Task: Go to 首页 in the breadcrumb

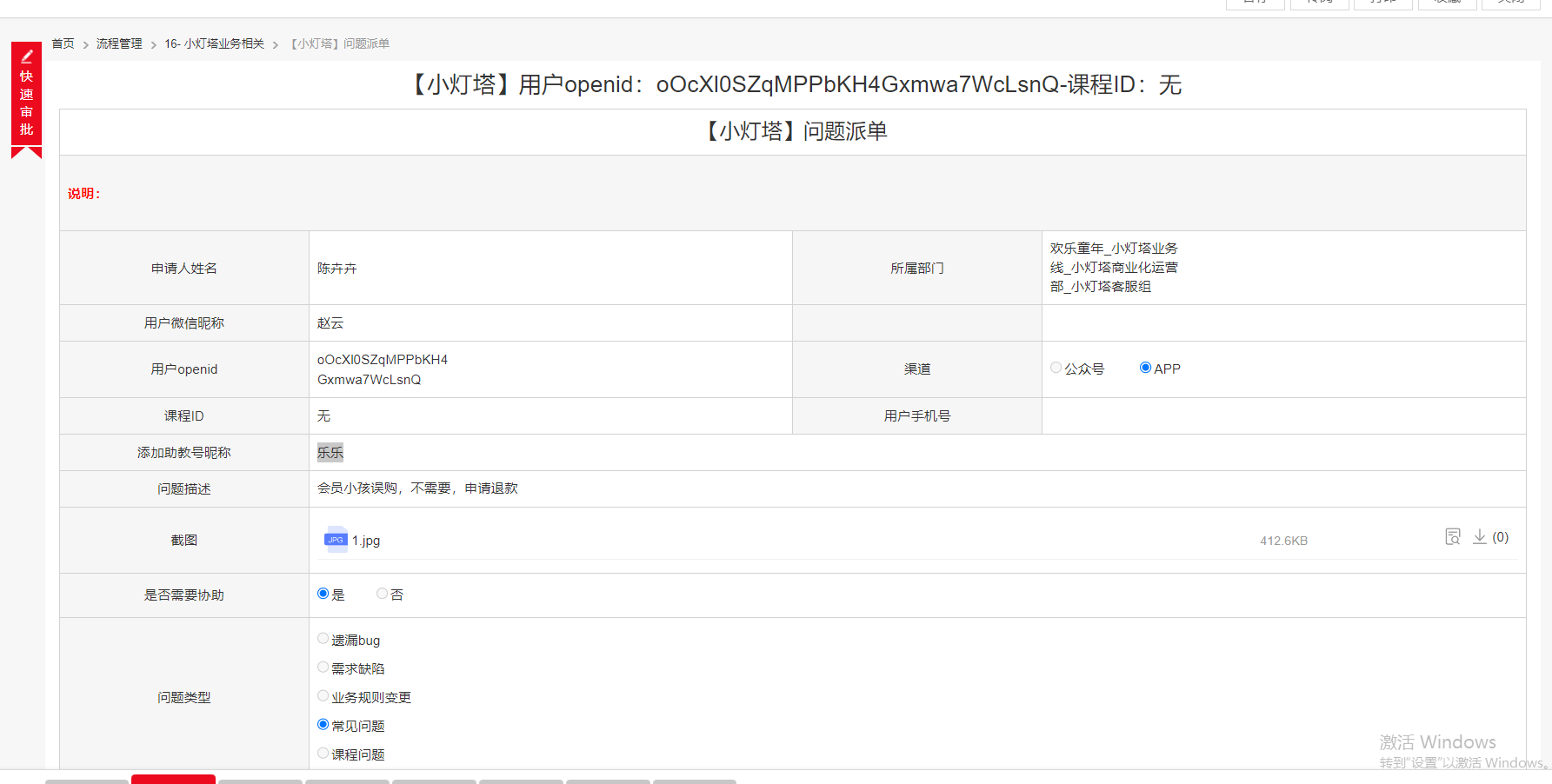Action: coord(63,43)
